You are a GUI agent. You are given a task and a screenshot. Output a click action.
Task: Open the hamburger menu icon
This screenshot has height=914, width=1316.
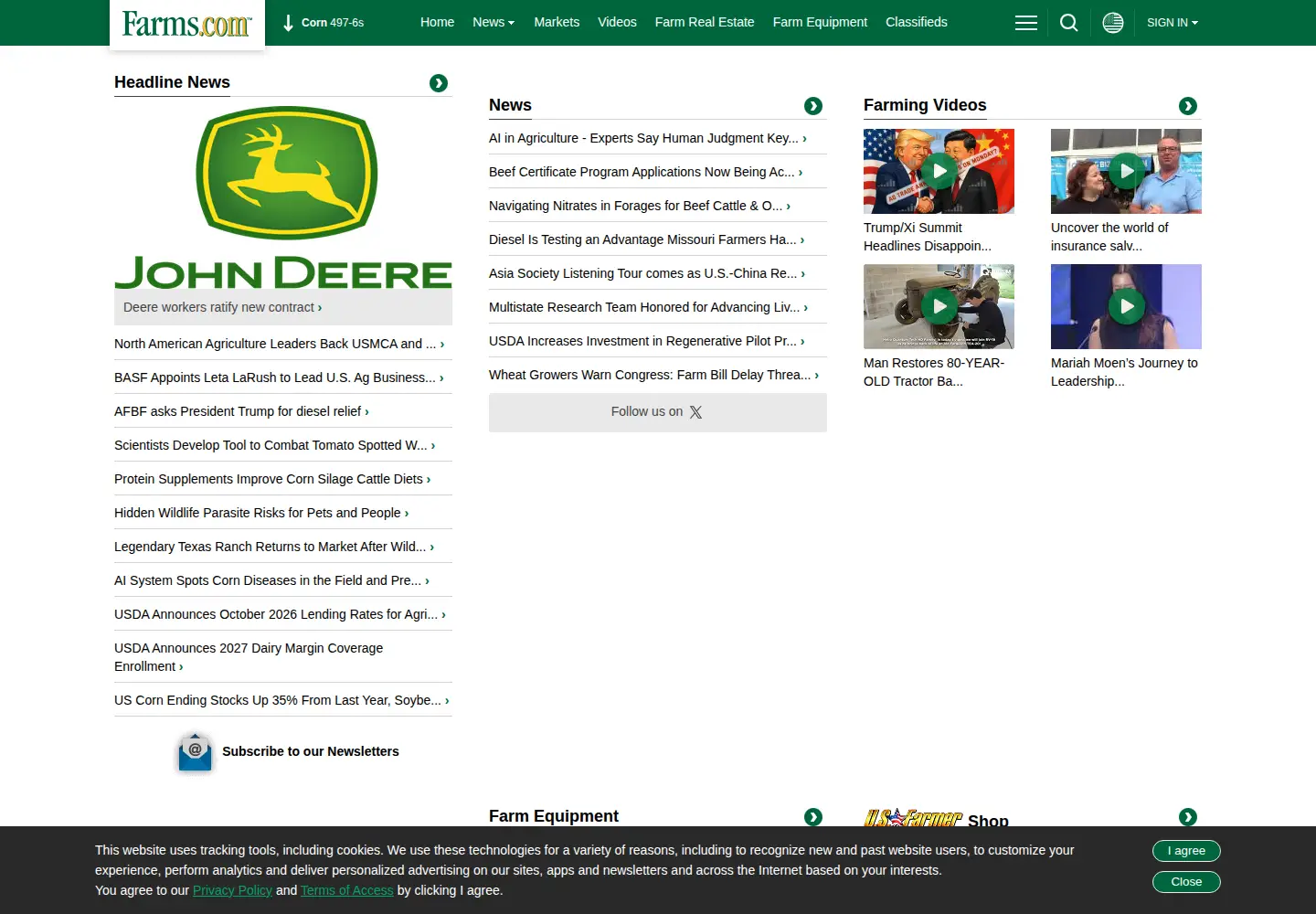[x=1025, y=23]
